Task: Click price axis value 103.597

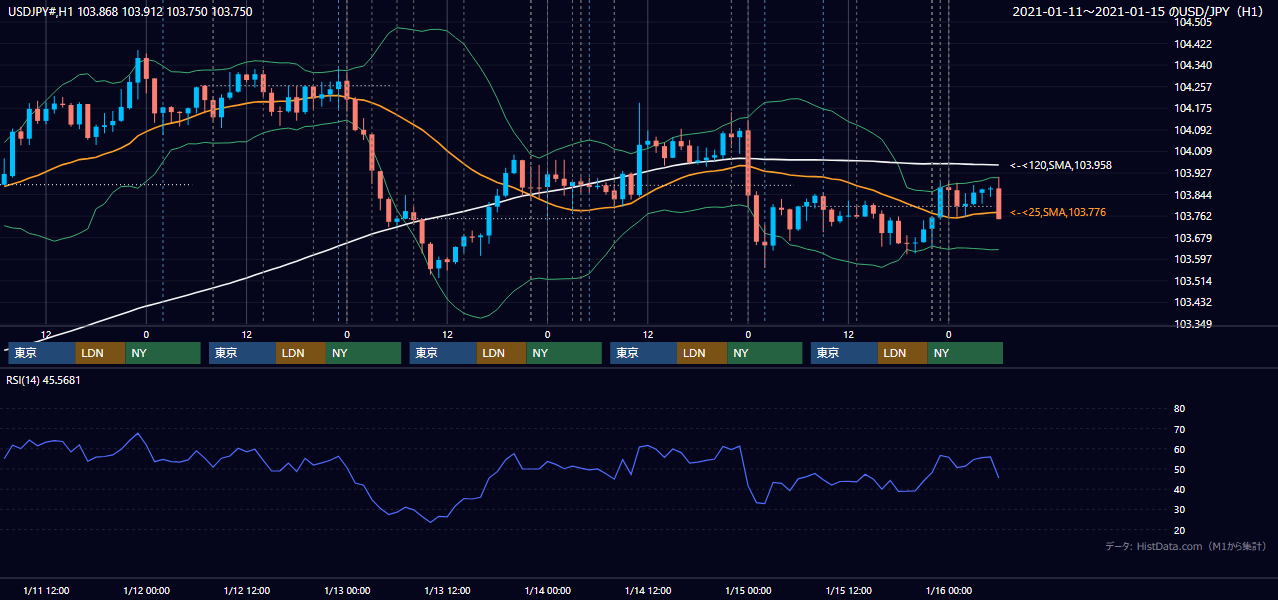Action: coord(1193,260)
